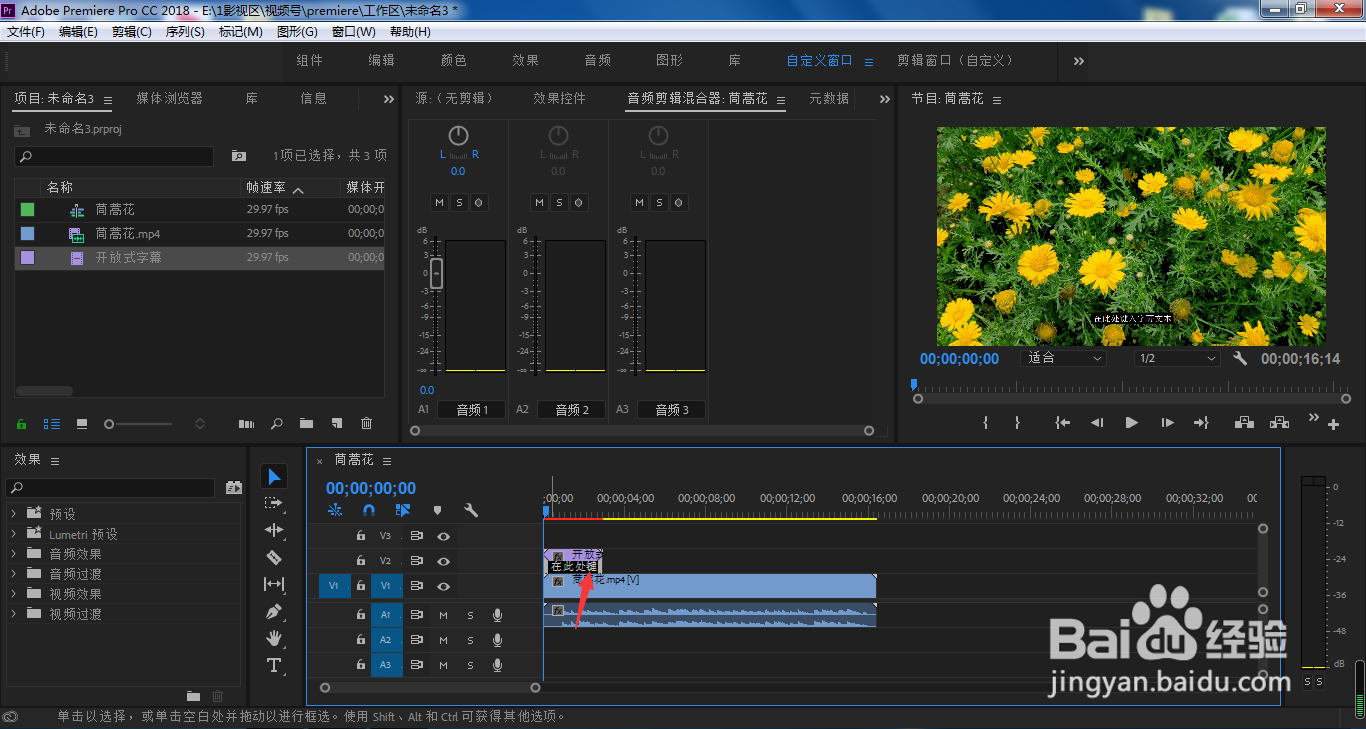Mute track A1 in timeline
The width and height of the screenshot is (1366, 729).
[443, 615]
